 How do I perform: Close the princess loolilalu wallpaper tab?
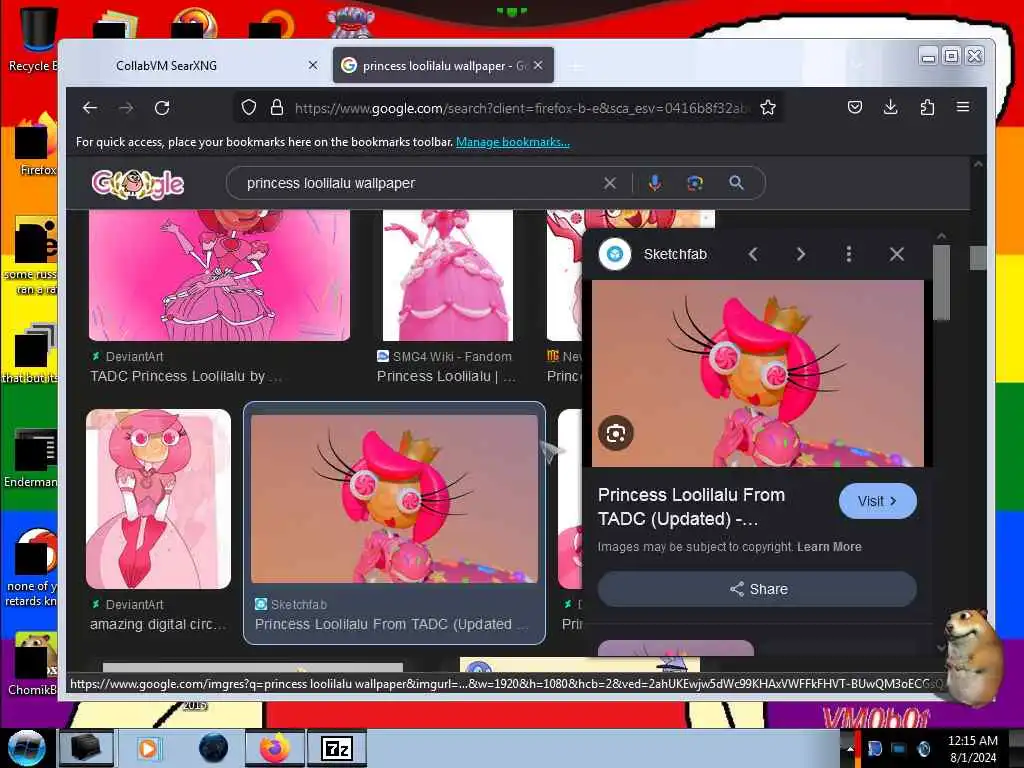538,65
